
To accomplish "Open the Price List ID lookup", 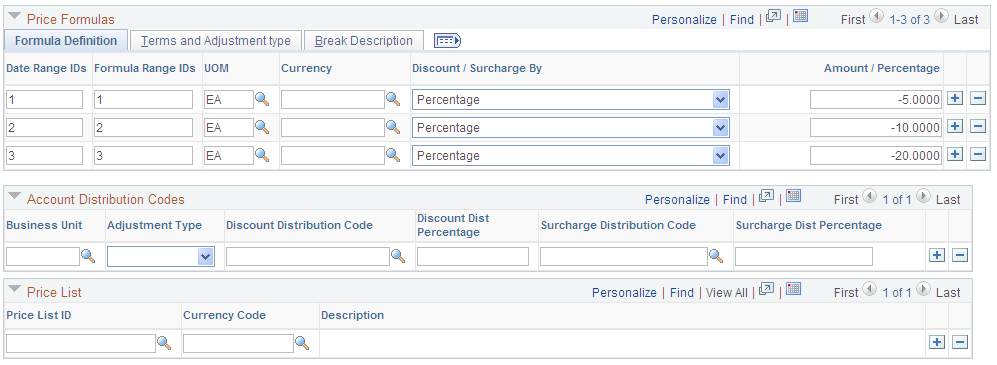I will coord(164,343).
